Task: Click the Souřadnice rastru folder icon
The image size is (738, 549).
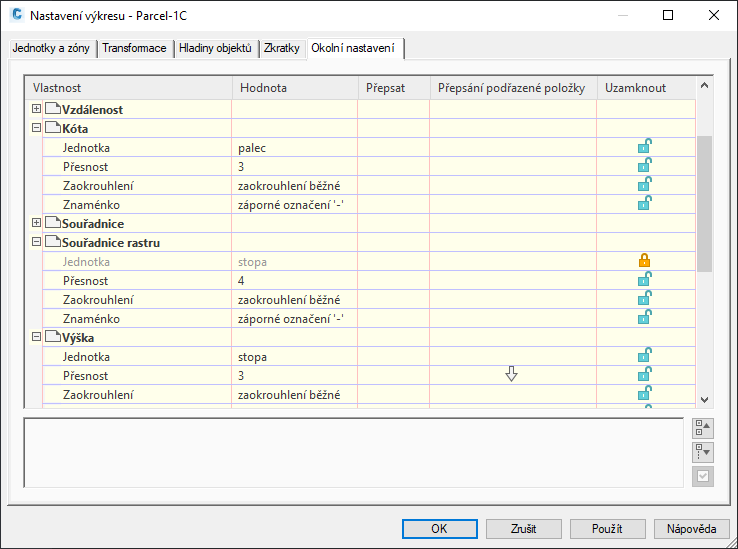Action: [x=53, y=242]
